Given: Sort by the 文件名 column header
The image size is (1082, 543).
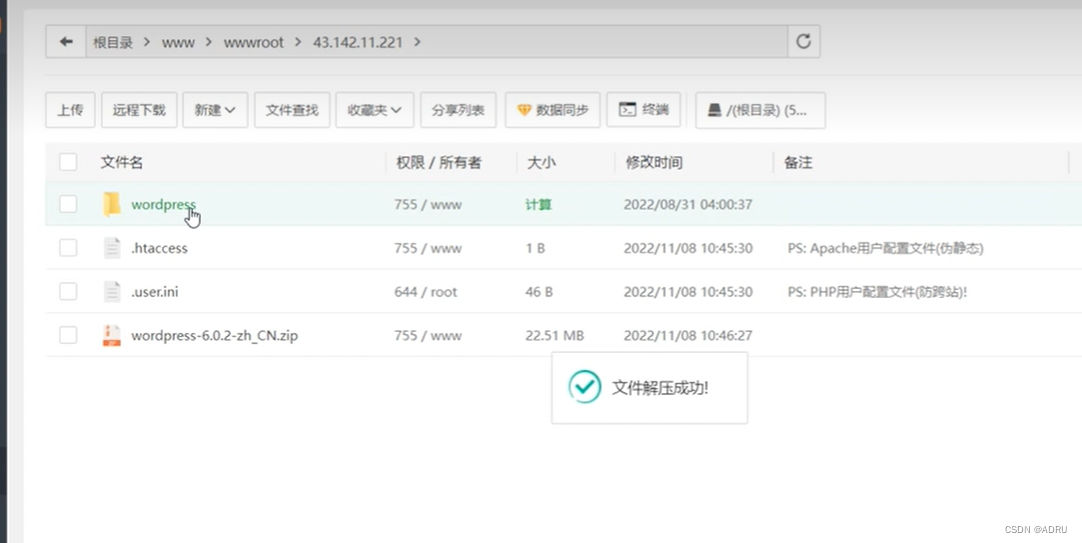Looking at the screenshot, I should coord(121,162).
